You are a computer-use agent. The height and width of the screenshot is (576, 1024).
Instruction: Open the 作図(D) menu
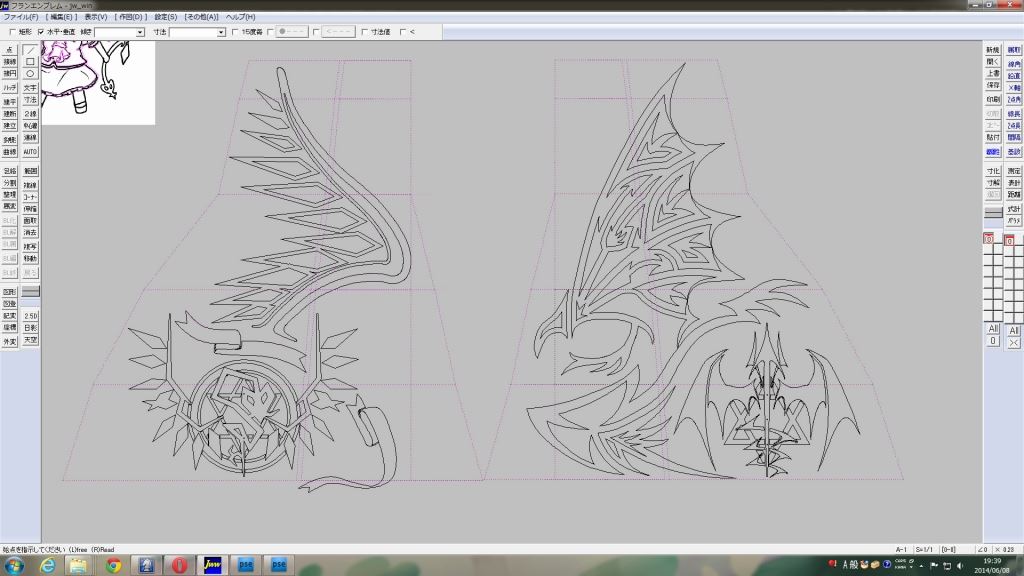pyautogui.click(x=131, y=17)
